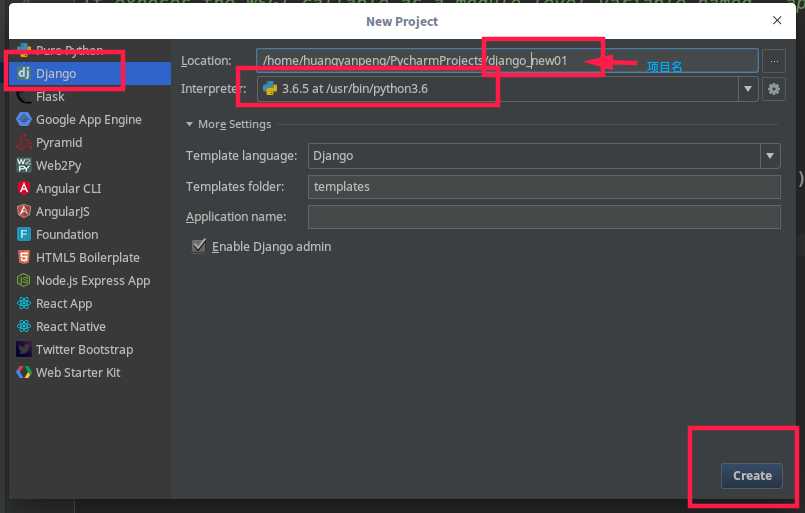
Task: Select Web2Py project type
Action: pyautogui.click(x=90, y=165)
